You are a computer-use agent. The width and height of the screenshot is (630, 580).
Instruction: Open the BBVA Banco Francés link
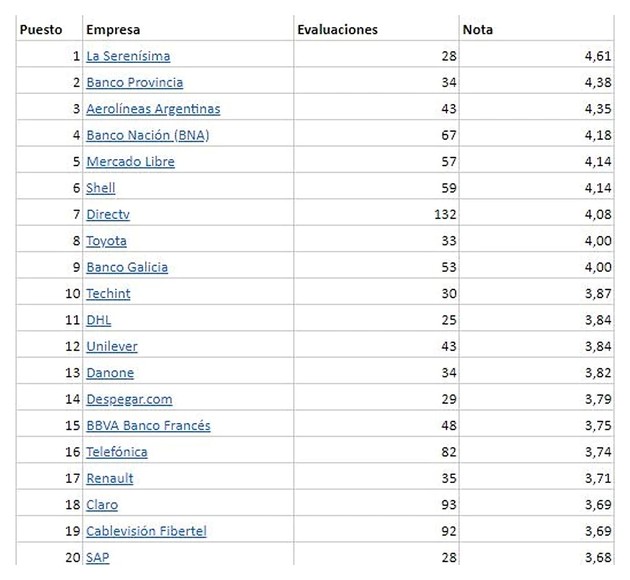[148, 425]
